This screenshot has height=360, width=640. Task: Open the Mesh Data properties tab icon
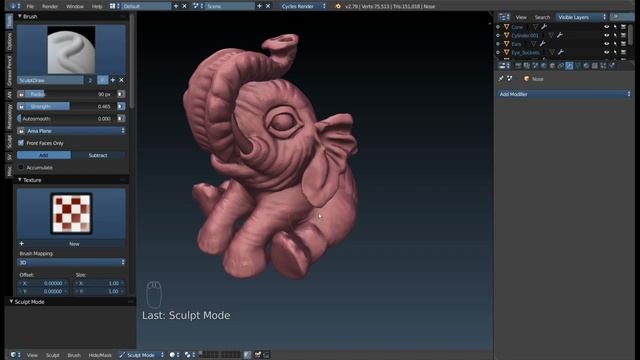[x=578, y=66]
